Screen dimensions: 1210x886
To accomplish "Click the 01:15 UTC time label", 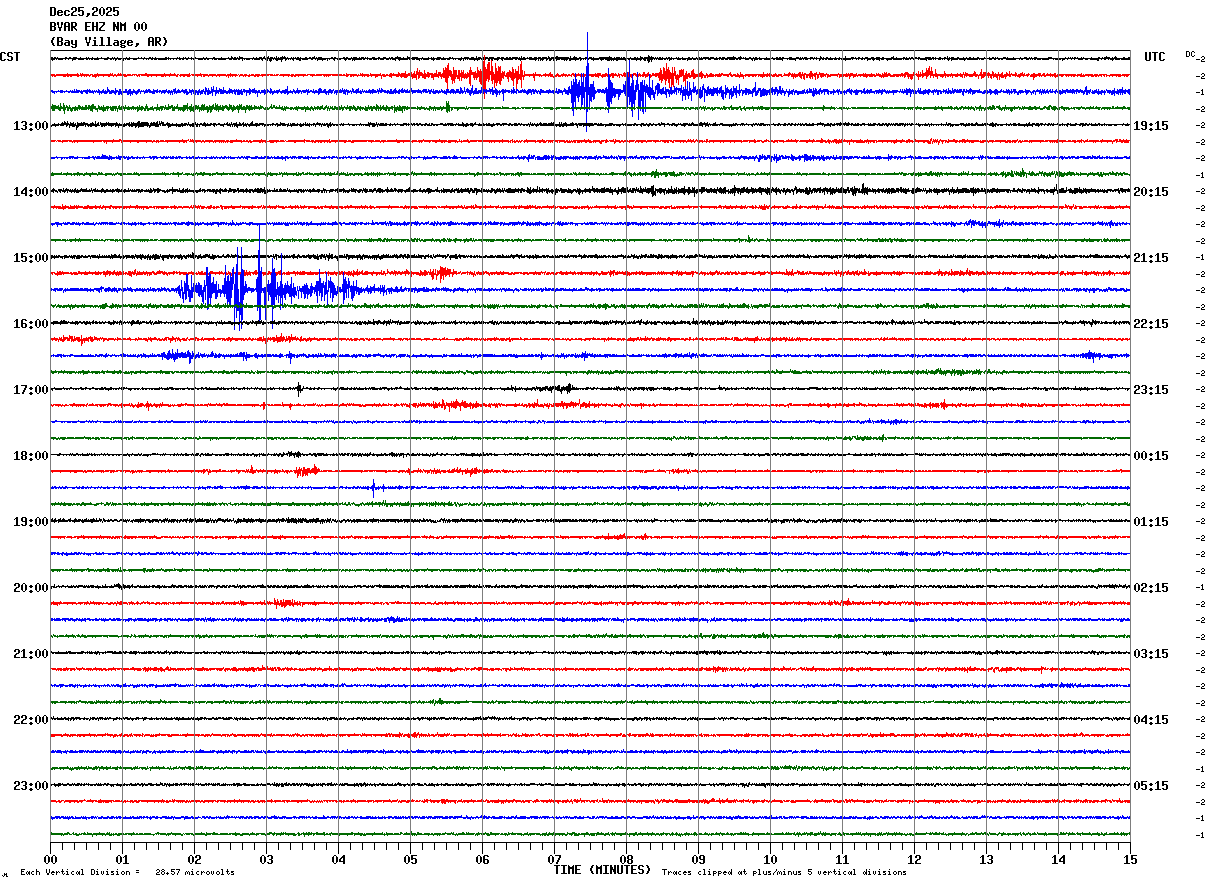I will click(x=1151, y=522).
